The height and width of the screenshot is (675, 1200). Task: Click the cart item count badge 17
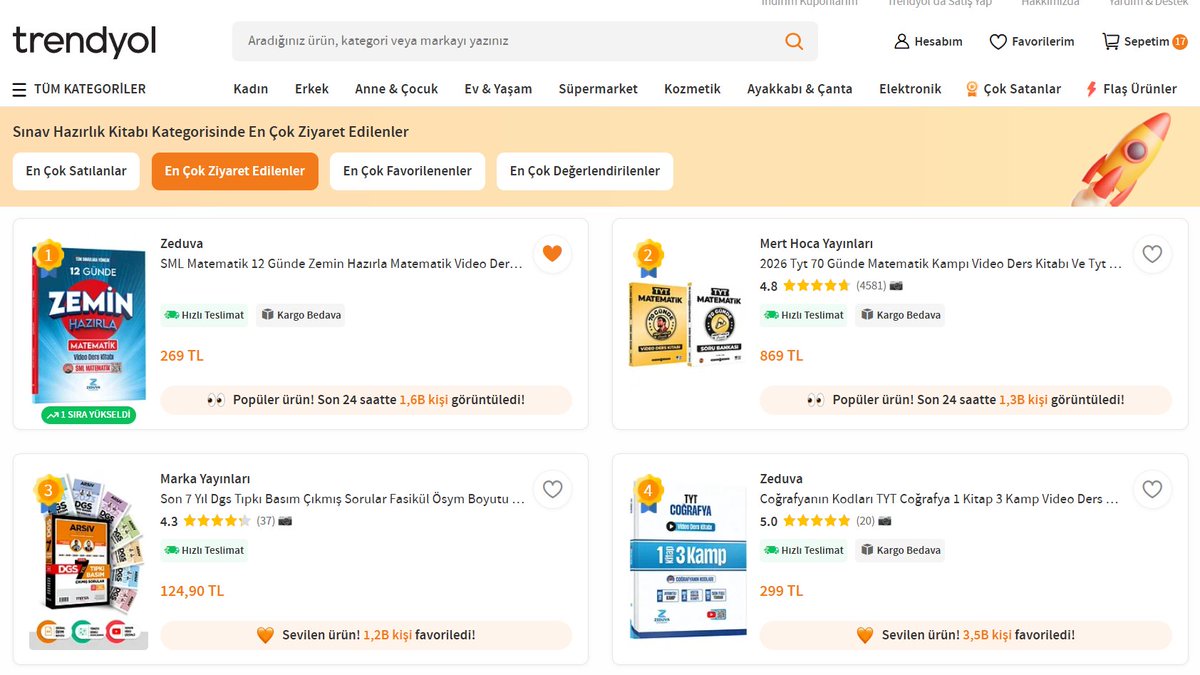[x=1180, y=42]
